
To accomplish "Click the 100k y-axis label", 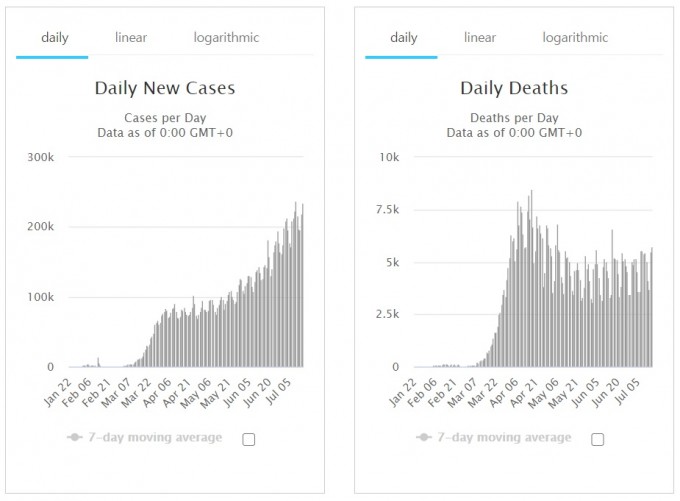I will tap(39, 297).
